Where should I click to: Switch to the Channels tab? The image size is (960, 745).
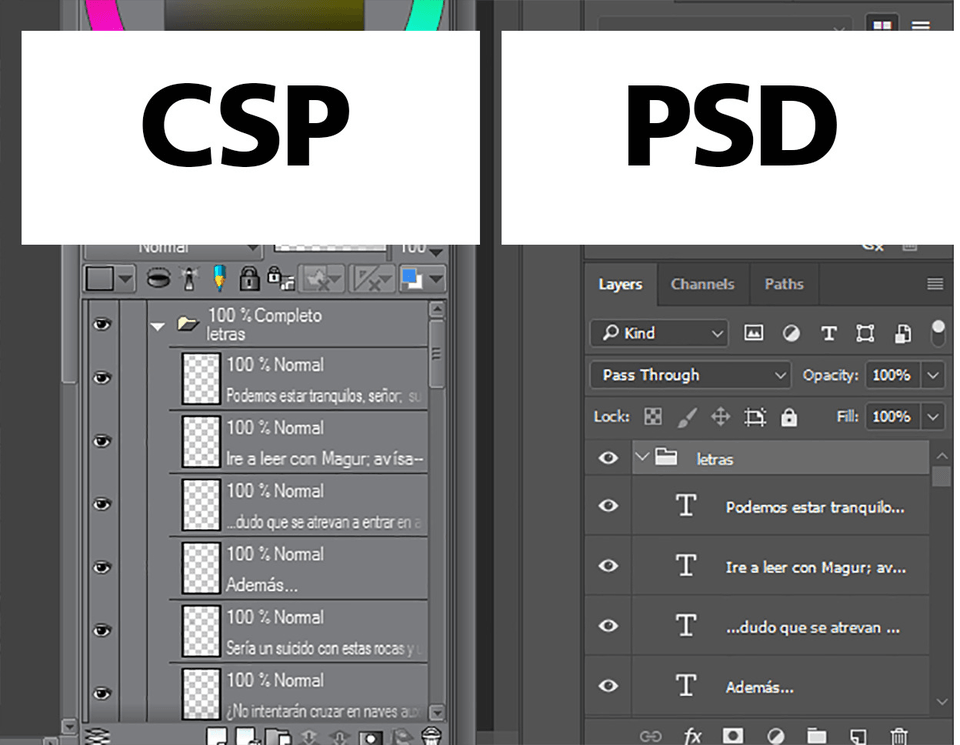tap(702, 284)
